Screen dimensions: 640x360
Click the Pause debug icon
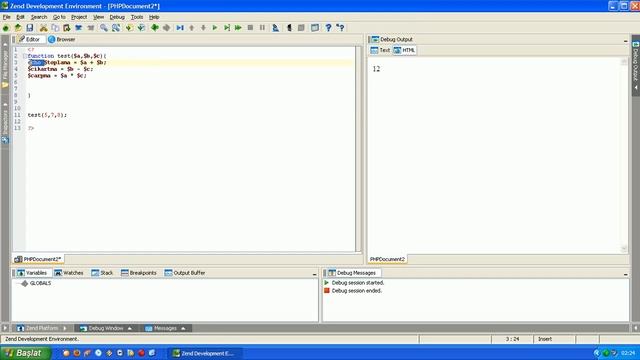[x=262, y=28]
